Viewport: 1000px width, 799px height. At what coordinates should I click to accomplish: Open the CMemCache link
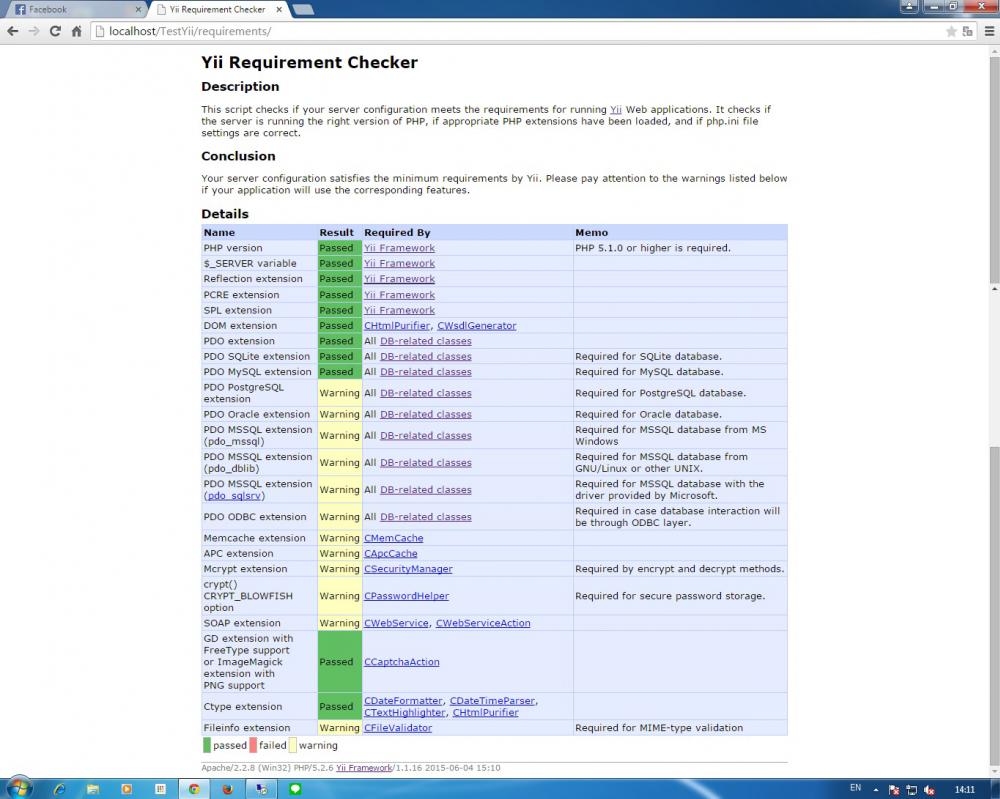[x=393, y=538]
